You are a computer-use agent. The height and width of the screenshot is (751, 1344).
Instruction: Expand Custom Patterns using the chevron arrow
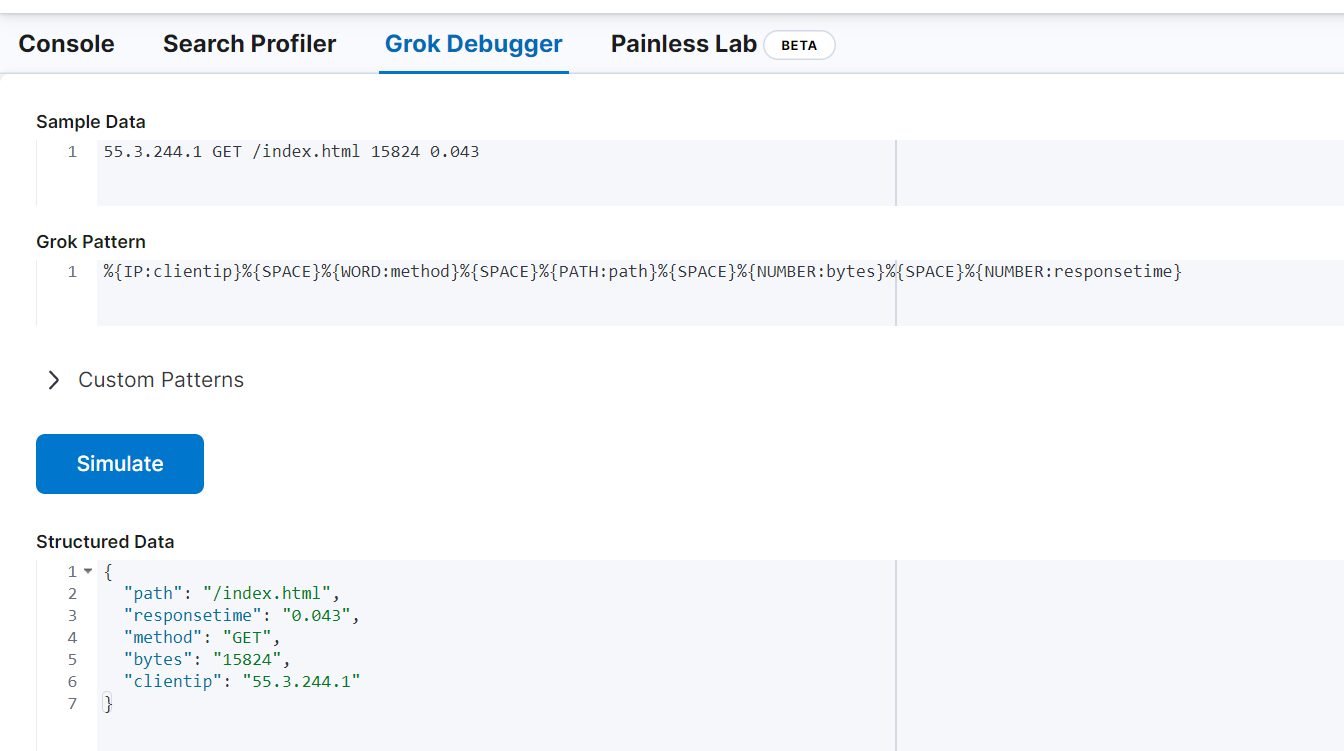pos(54,380)
